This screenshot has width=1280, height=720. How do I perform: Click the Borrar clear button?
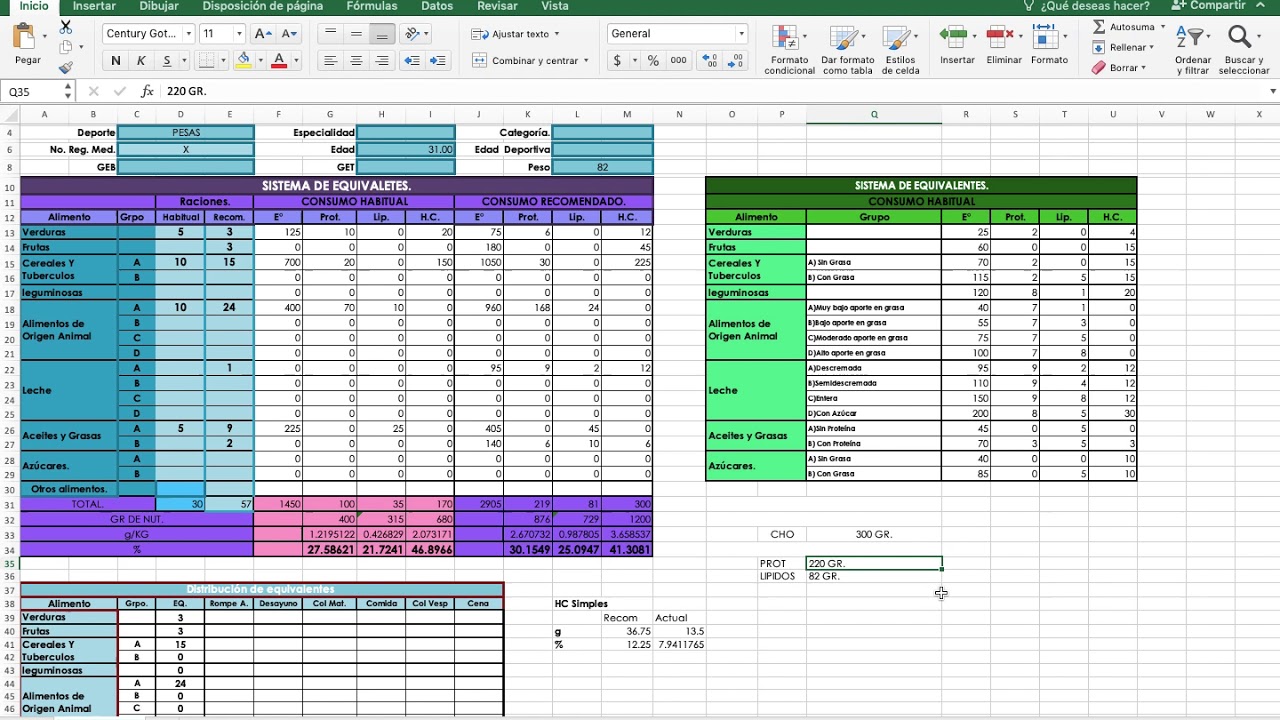pyautogui.click(x=1116, y=67)
